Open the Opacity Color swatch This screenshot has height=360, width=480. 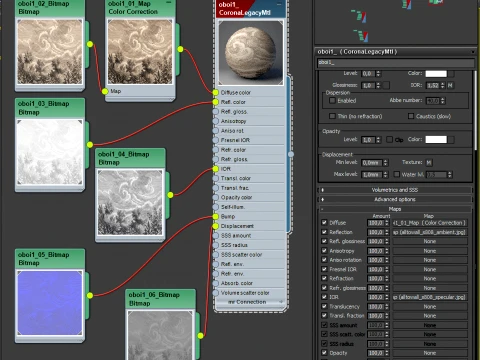(436, 139)
